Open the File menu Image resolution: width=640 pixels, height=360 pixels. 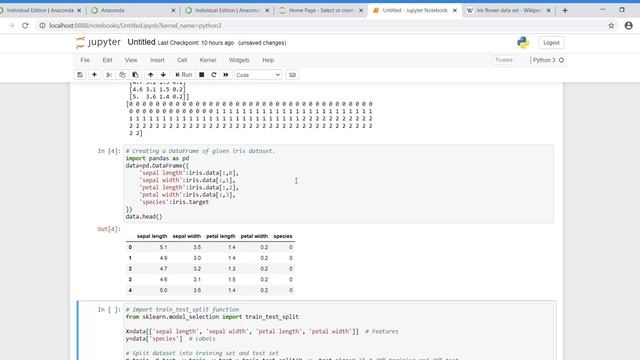(85, 60)
